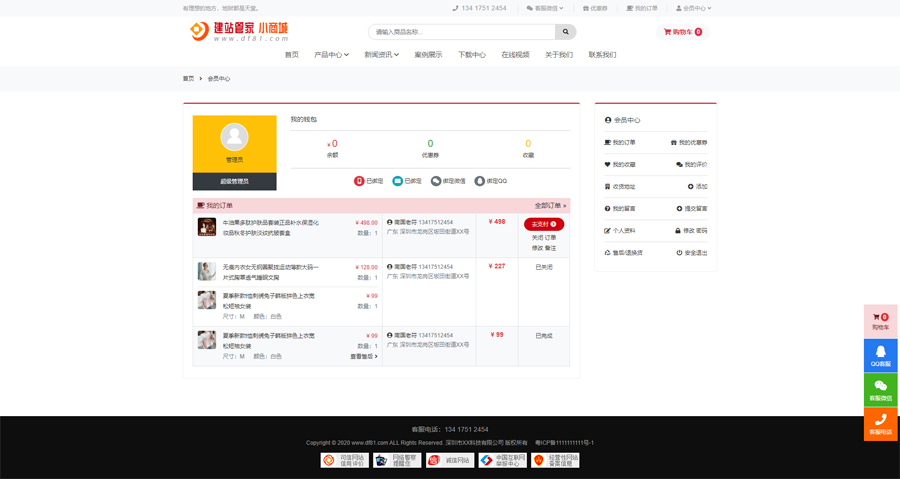Click the orange 客服电话 floating button

tap(880, 423)
